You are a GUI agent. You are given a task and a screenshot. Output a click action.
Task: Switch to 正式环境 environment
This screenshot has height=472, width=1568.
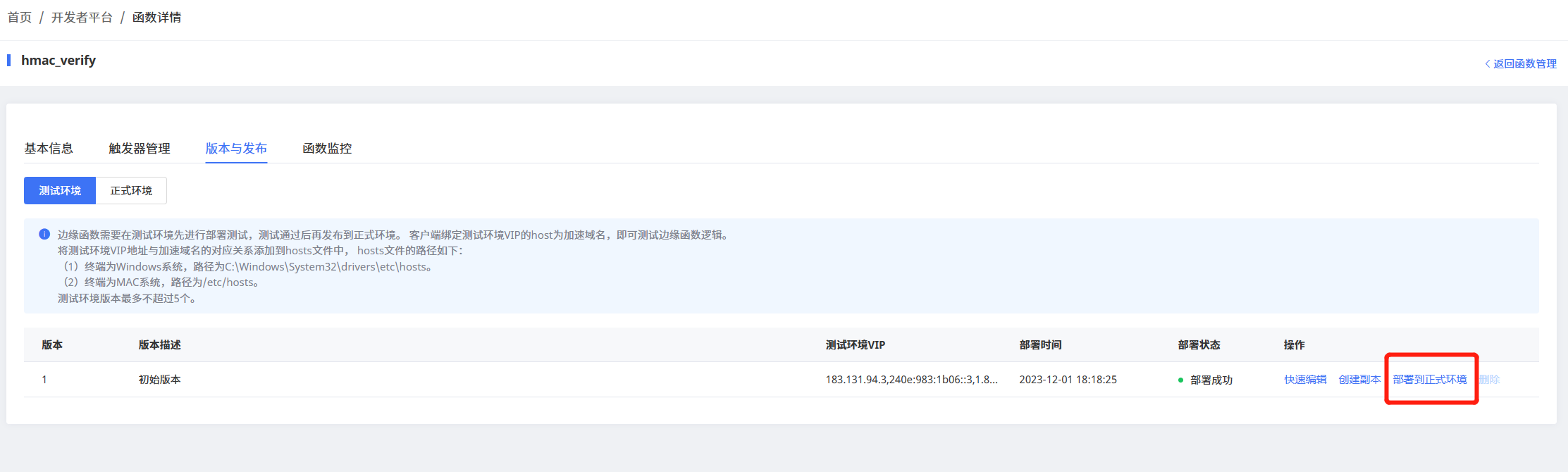[x=131, y=191]
